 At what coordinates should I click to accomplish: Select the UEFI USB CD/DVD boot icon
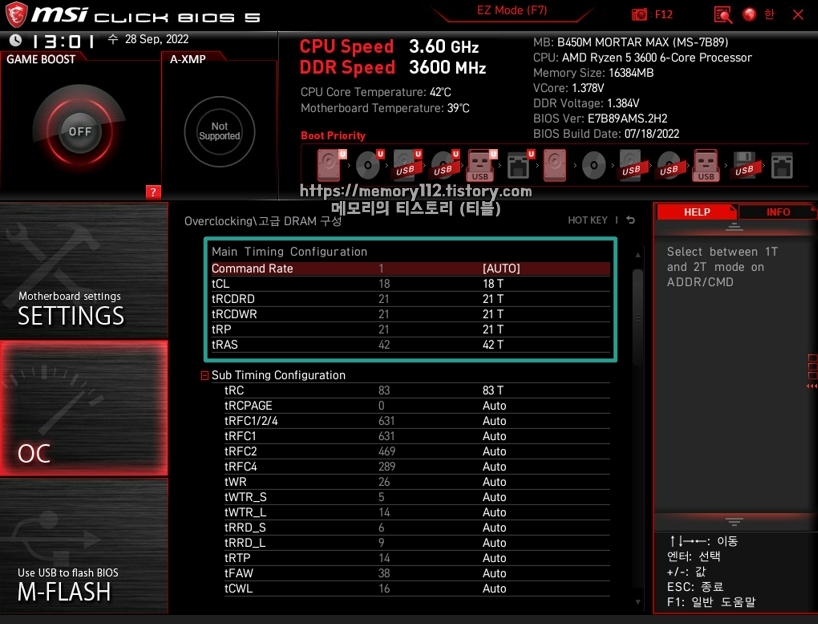coord(444,165)
